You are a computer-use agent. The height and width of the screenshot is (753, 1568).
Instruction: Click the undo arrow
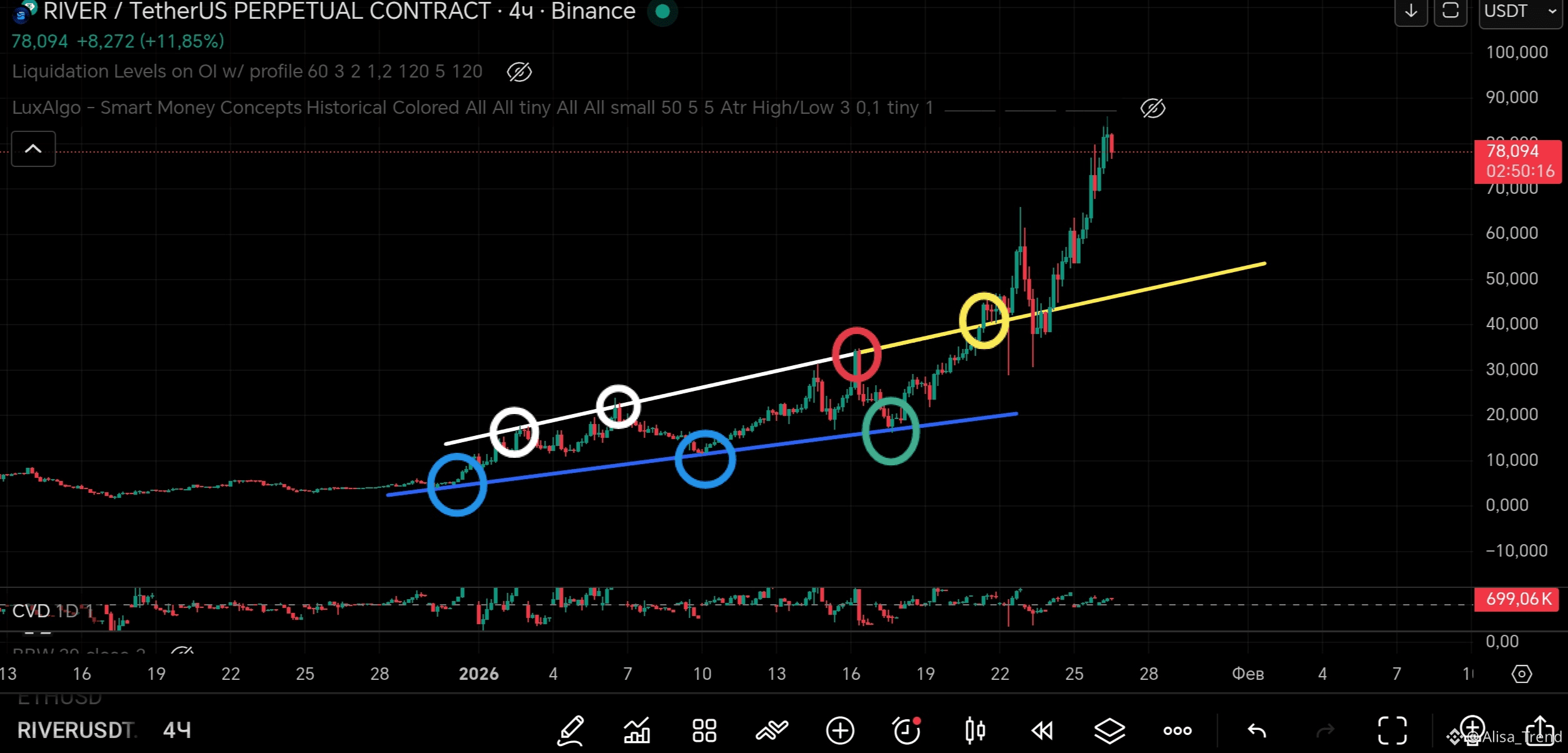1257,730
